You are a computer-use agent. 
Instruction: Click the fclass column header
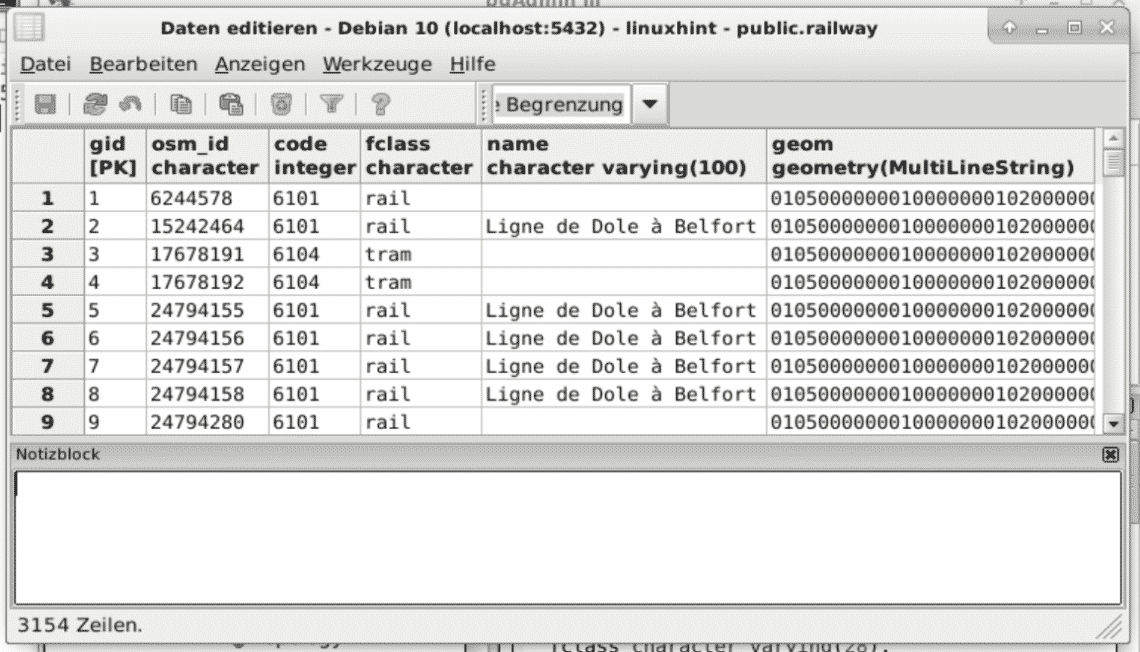(x=420, y=156)
